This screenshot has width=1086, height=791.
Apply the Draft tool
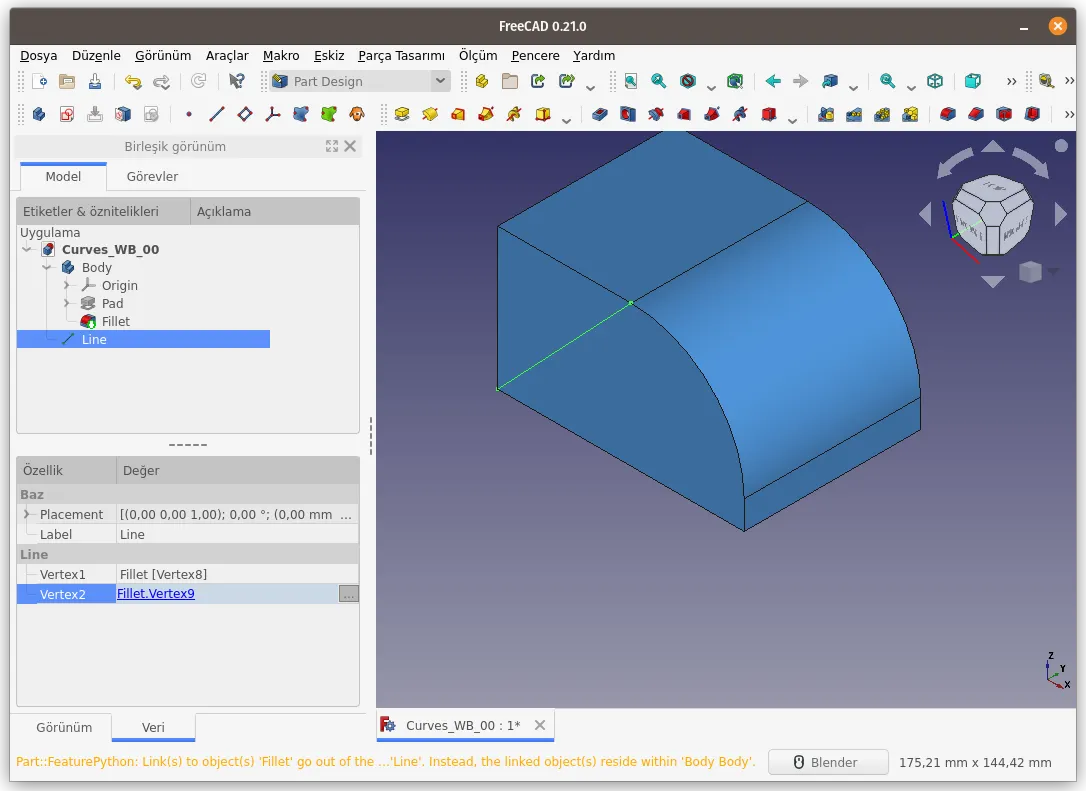point(1004,114)
